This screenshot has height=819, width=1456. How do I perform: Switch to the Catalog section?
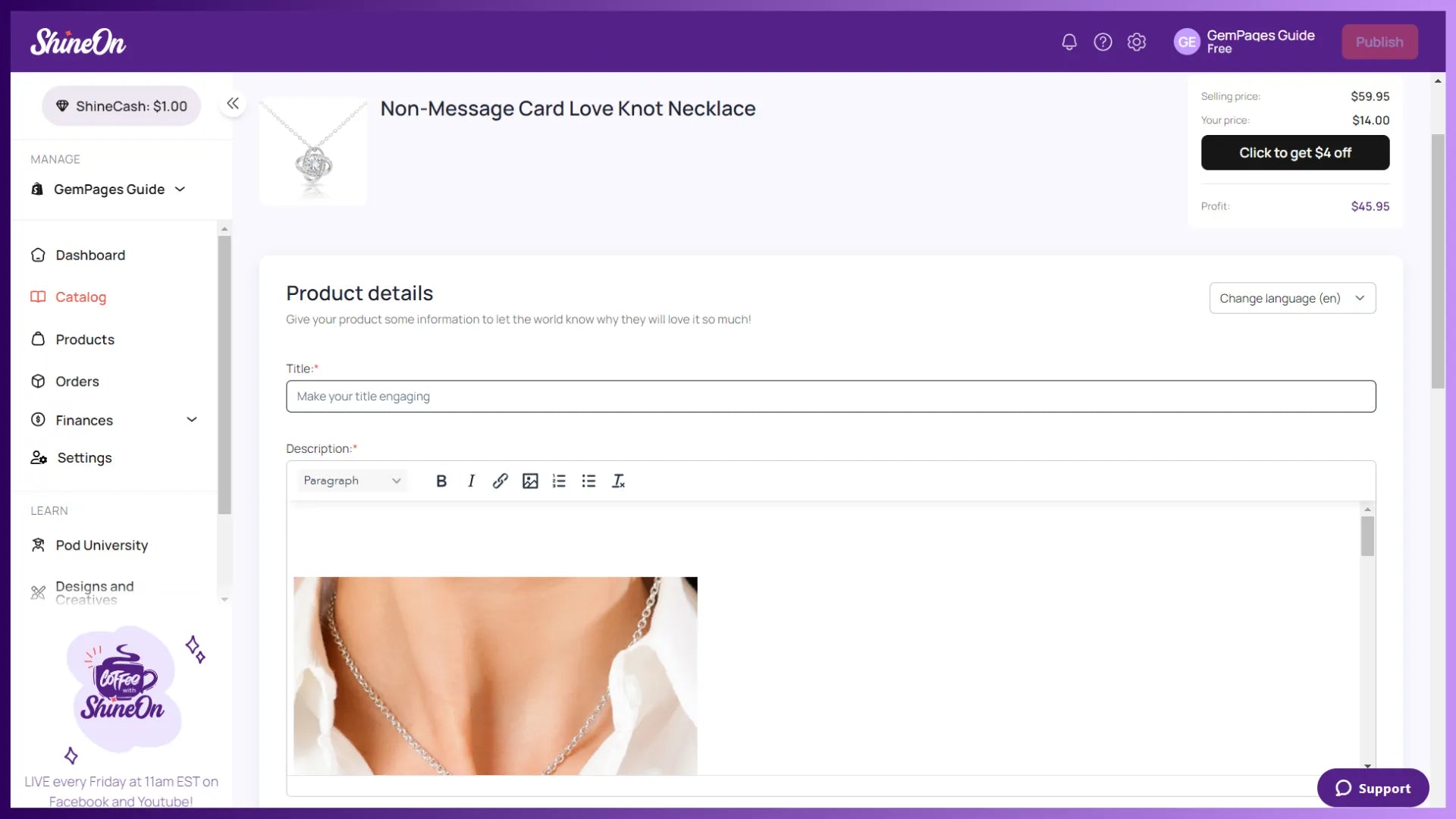[80, 297]
